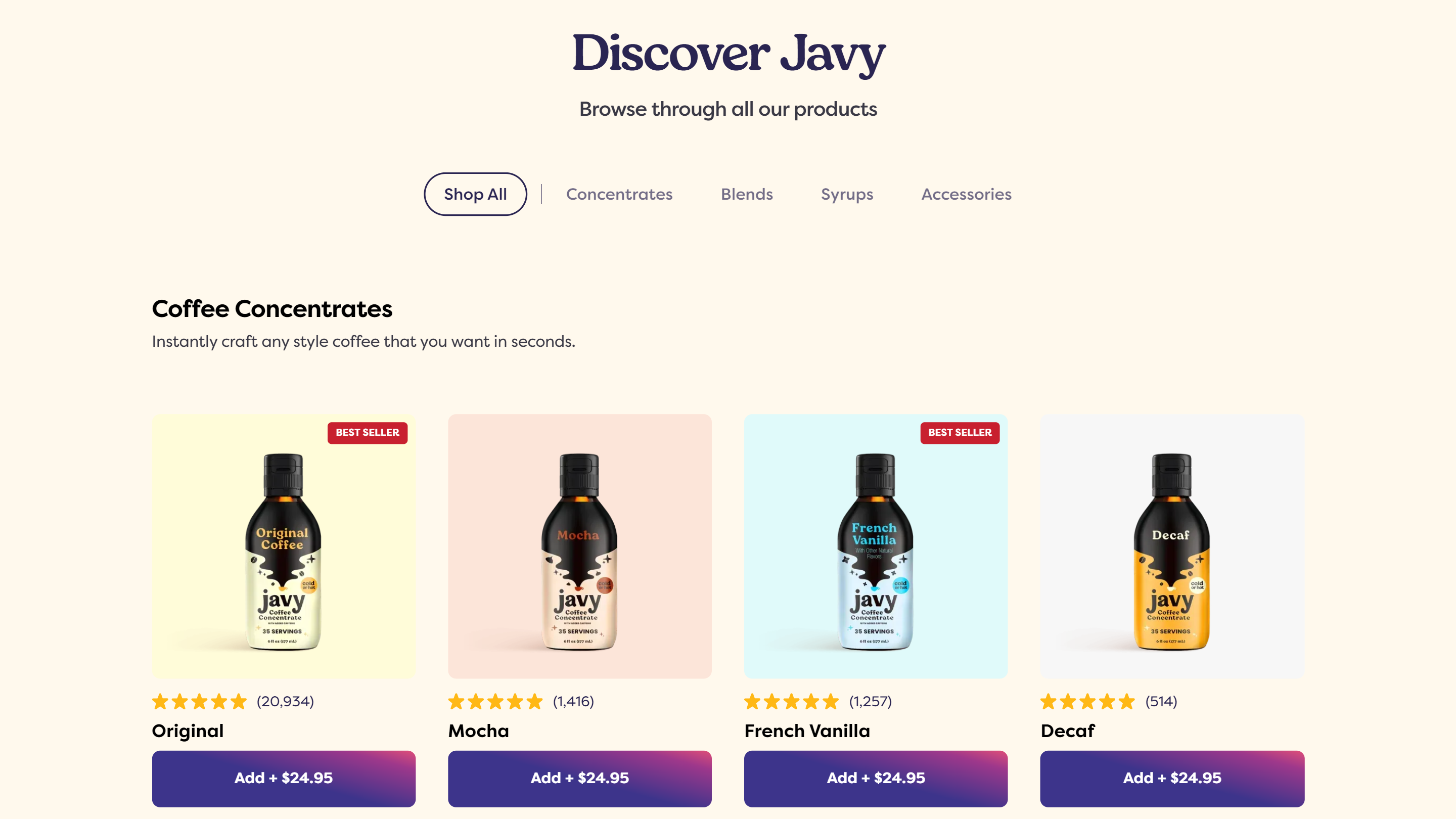Click the French Vanilla star rating

(792, 701)
